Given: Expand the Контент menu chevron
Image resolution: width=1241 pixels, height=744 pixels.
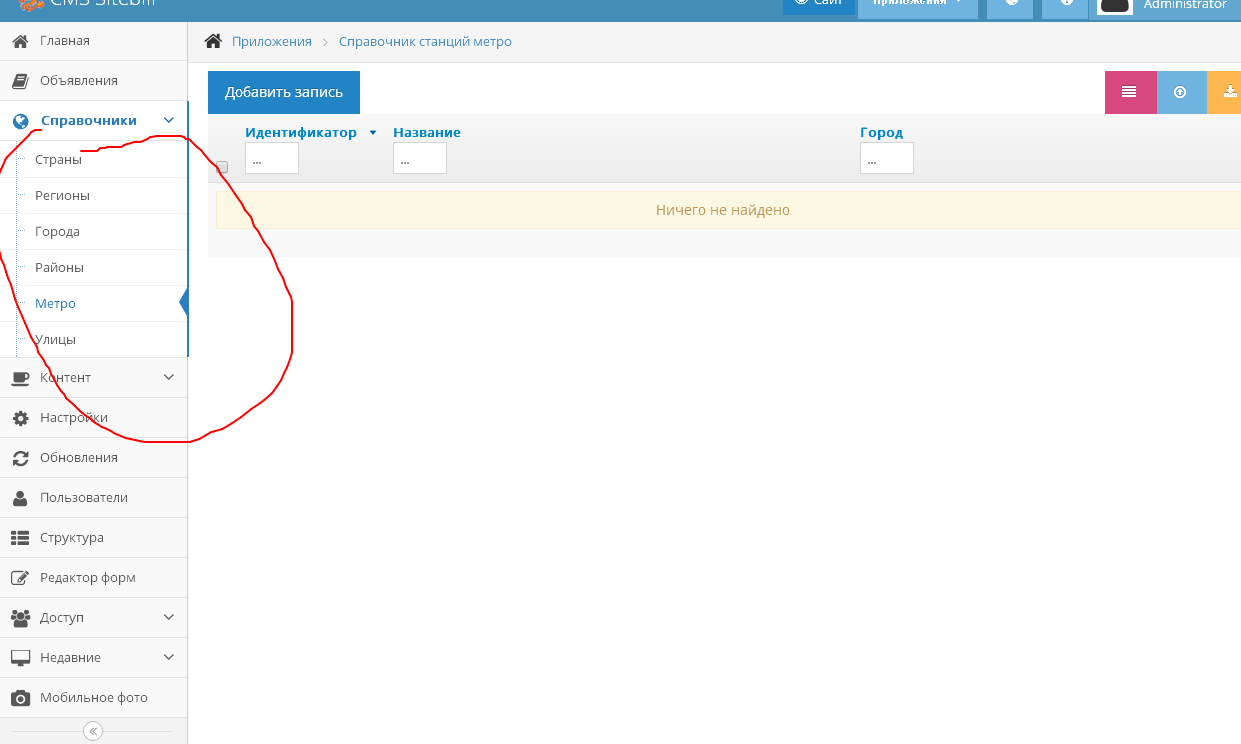Looking at the screenshot, I should [x=169, y=377].
